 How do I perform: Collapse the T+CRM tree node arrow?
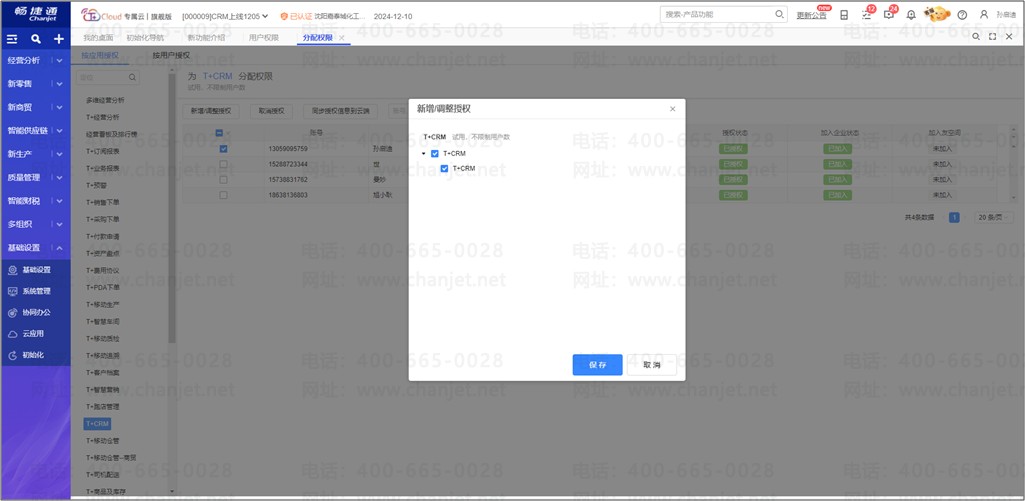tap(424, 154)
